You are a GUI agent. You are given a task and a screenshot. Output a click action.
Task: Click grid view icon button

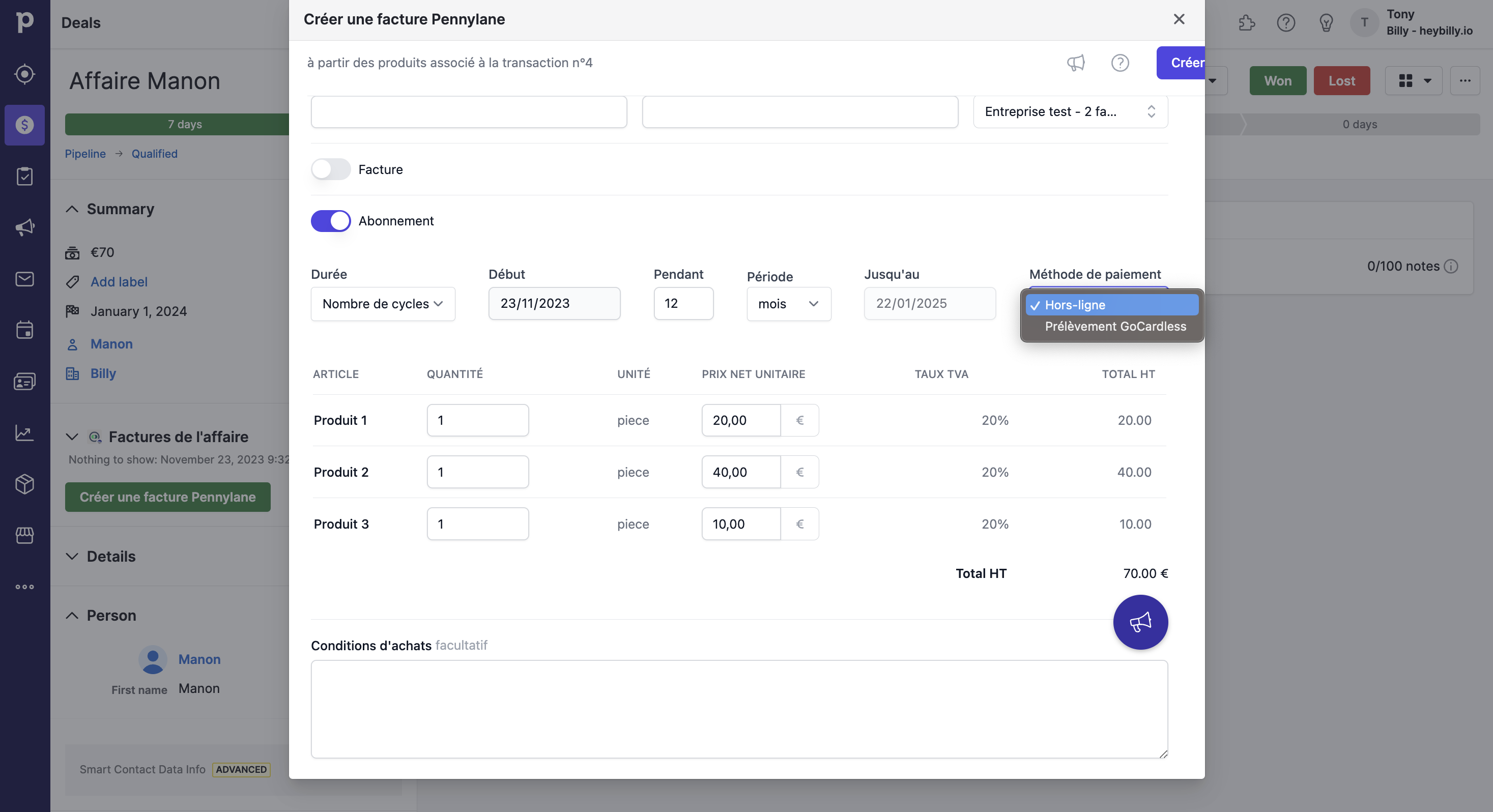pos(1405,80)
